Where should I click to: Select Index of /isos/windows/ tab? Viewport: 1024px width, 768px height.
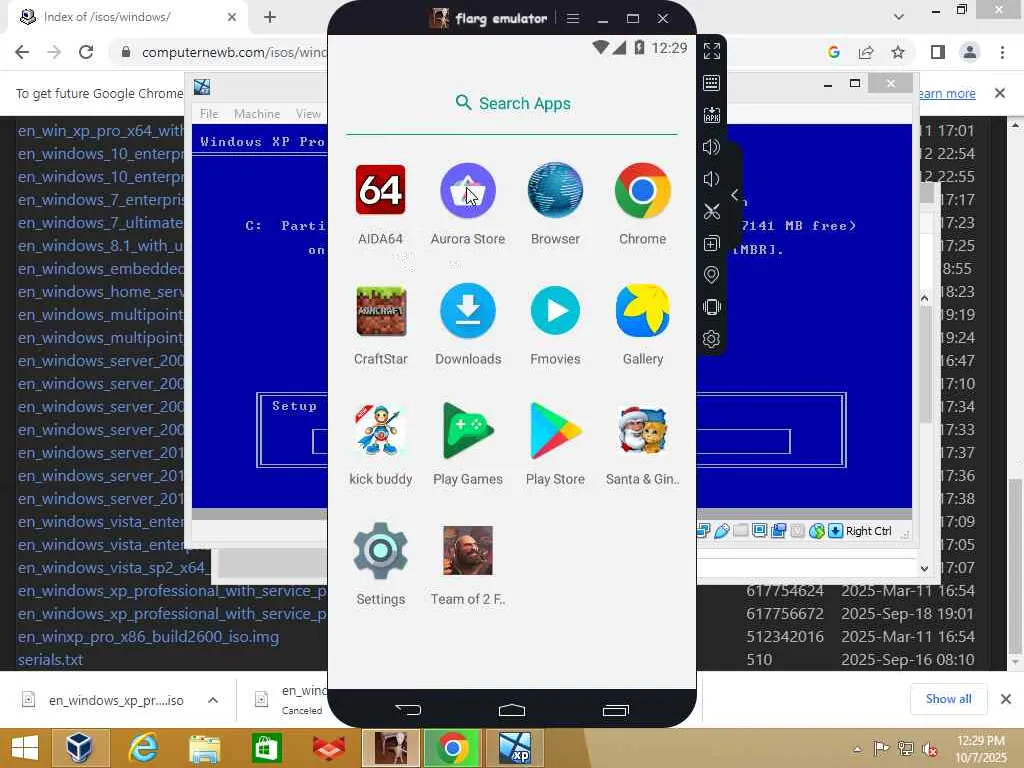point(127,17)
